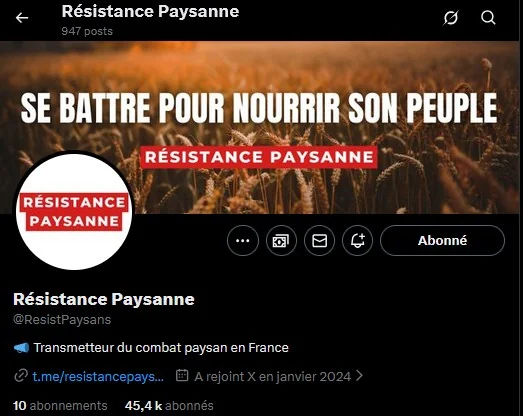Click the calendar icon beside join date
Image resolution: width=523 pixels, height=416 pixels.
[x=182, y=376]
